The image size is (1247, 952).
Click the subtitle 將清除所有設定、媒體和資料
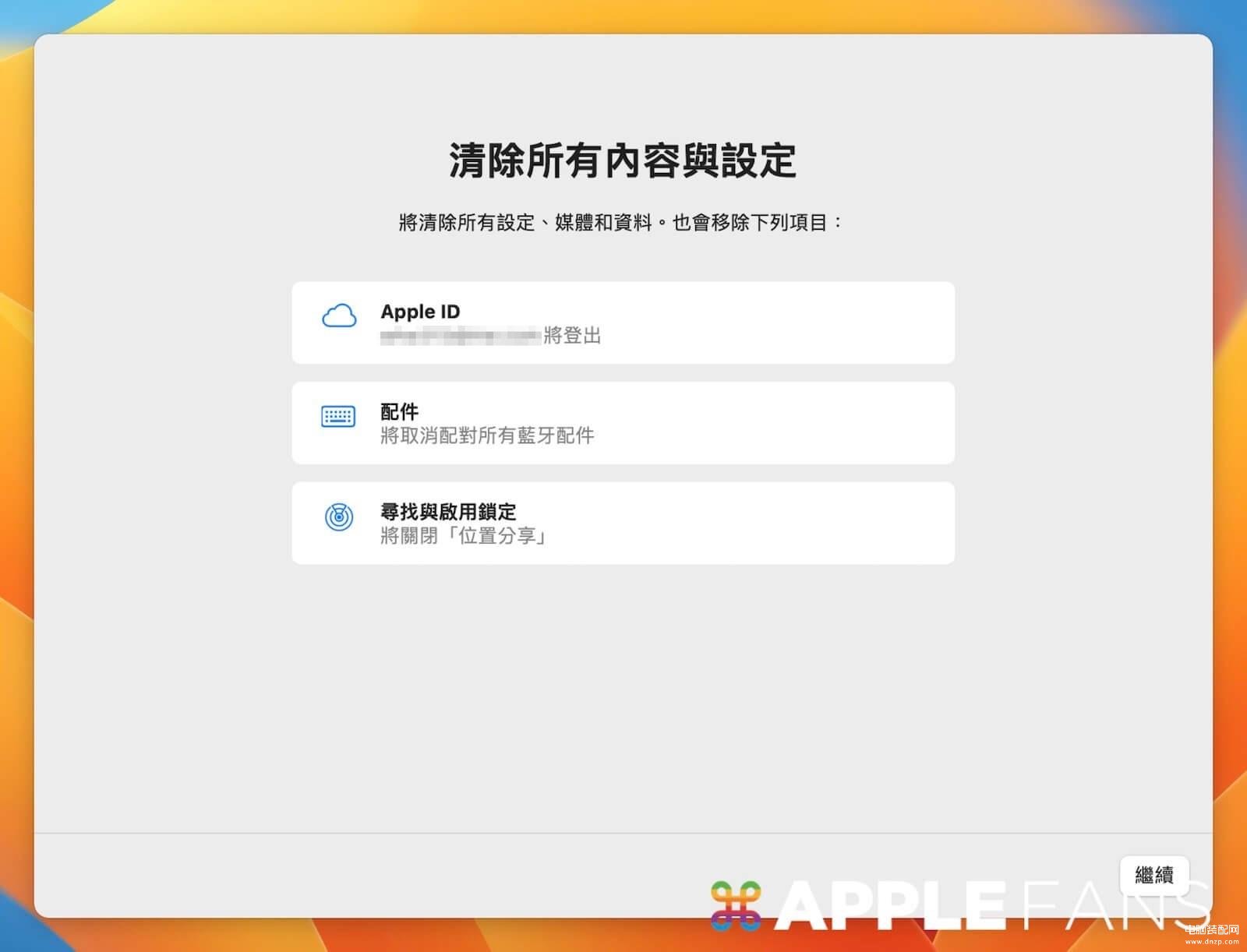525,223
